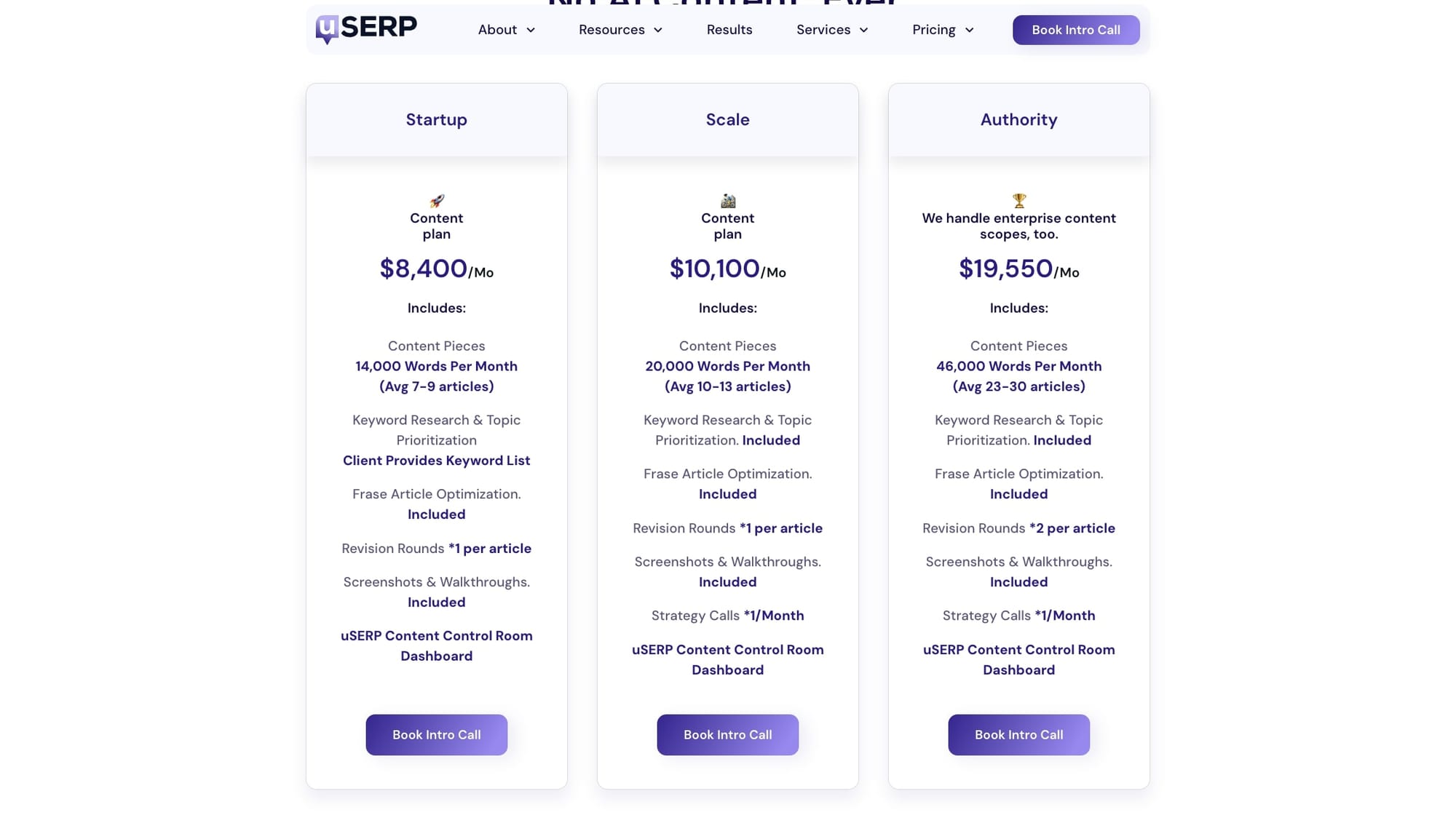Click Book Intro Call in the header
Screen dimensions: 1456x839
coord(1076,30)
